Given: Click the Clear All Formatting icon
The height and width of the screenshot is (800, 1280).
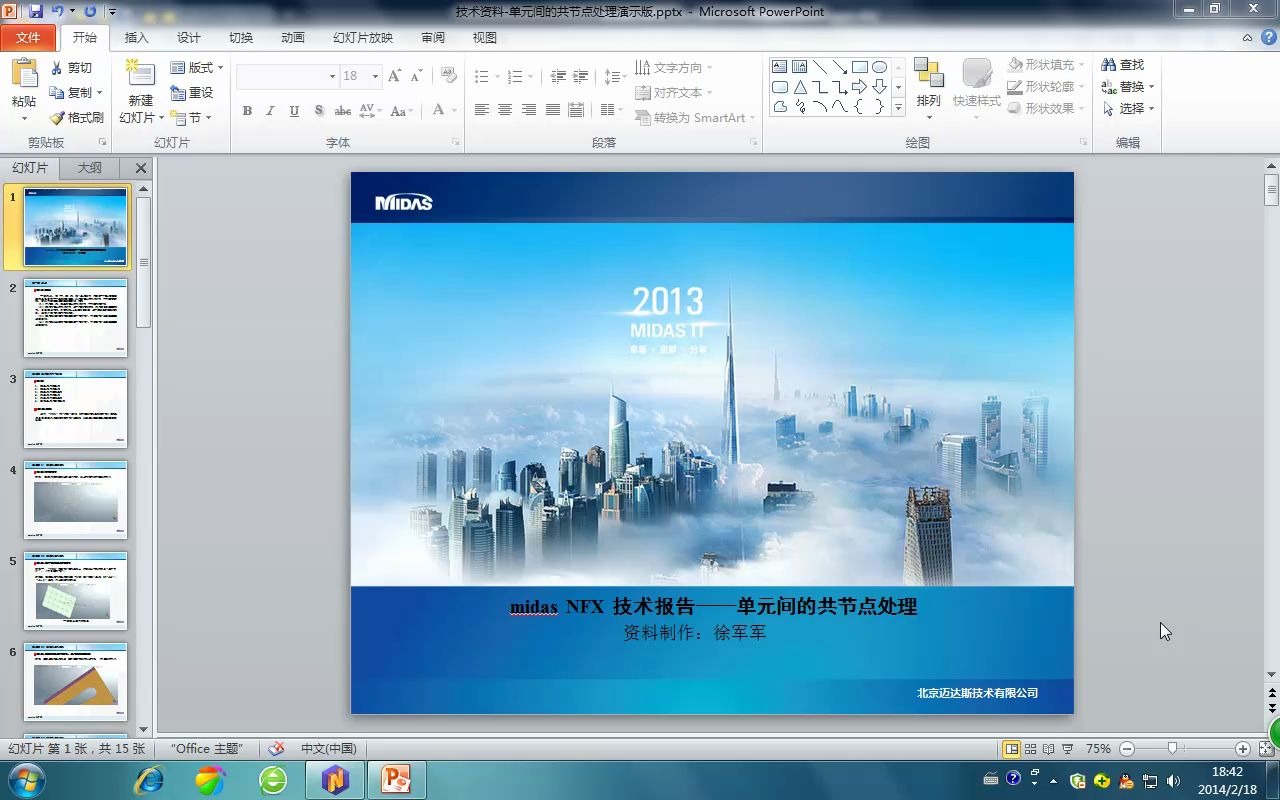Looking at the screenshot, I should tap(448, 77).
